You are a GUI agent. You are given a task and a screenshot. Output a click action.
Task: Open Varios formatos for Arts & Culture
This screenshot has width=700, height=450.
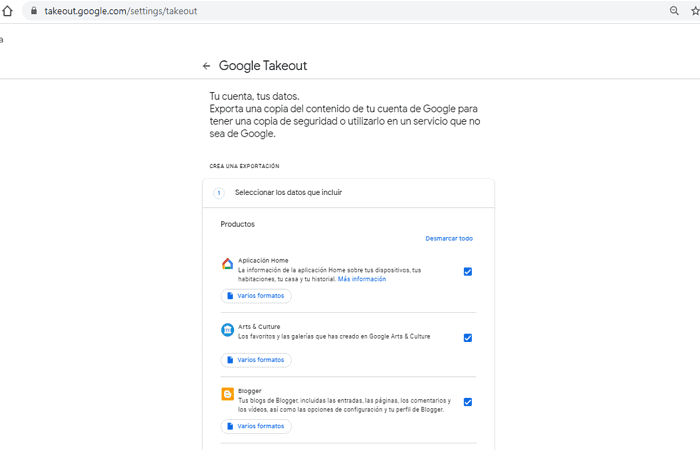(256, 360)
